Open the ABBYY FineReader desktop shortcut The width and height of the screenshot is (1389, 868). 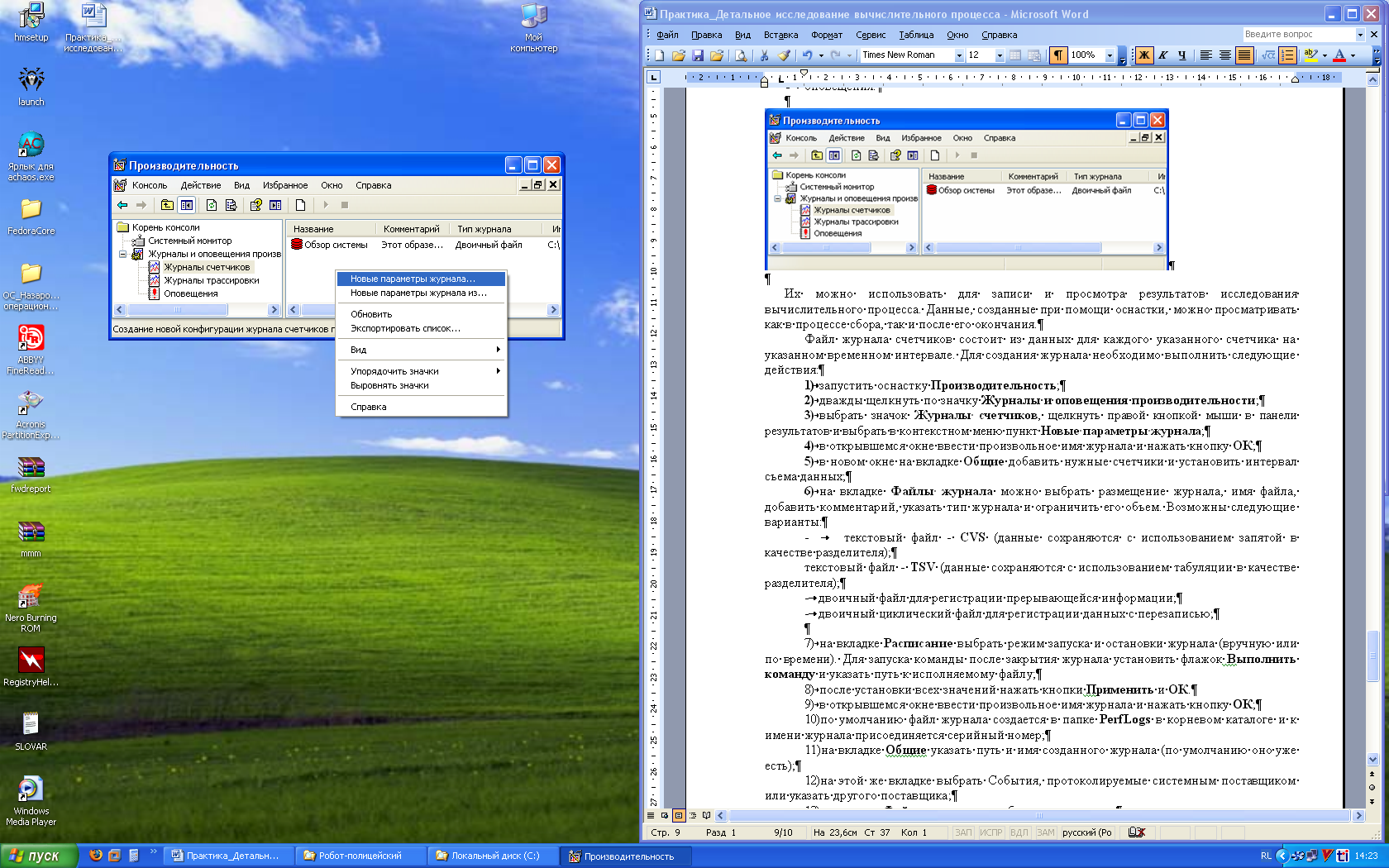pos(31,349)
